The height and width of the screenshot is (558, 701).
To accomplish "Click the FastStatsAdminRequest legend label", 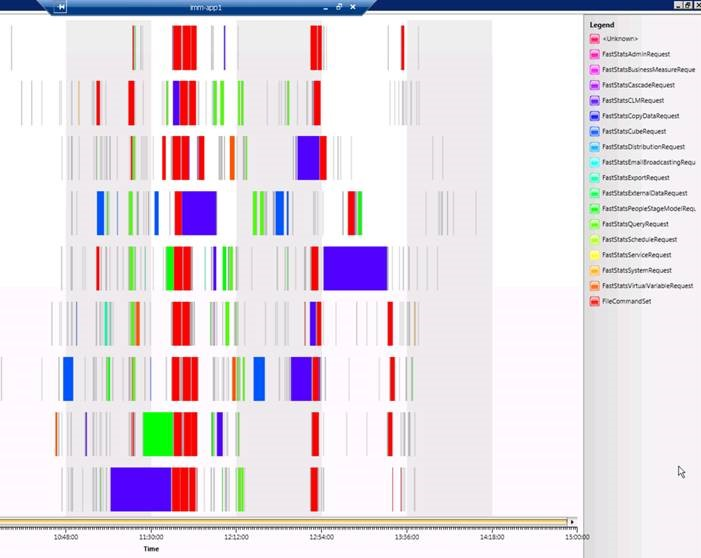I will (x=636, y=54).
